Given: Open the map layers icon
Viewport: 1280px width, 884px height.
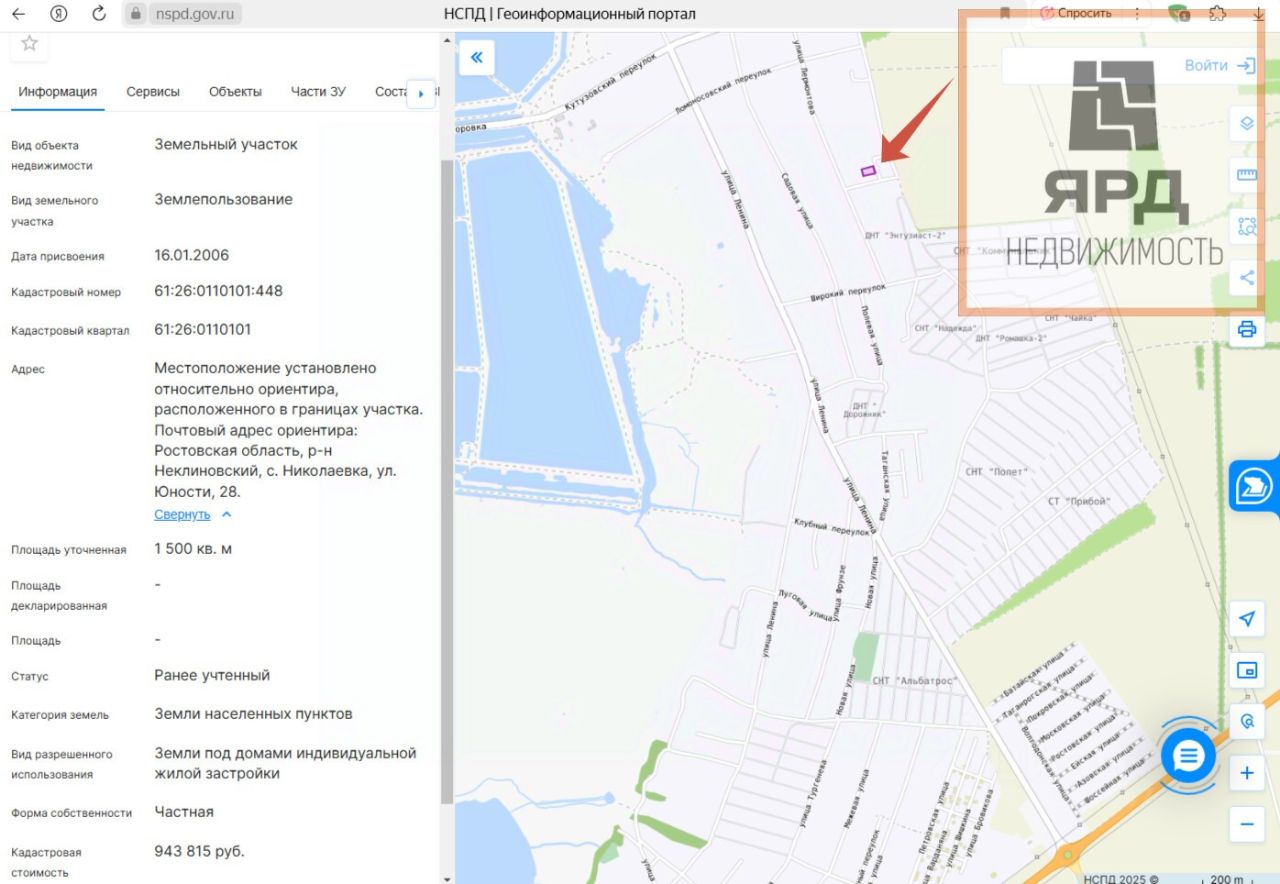Looking at the screenshot, I should tap(1246, 123).
